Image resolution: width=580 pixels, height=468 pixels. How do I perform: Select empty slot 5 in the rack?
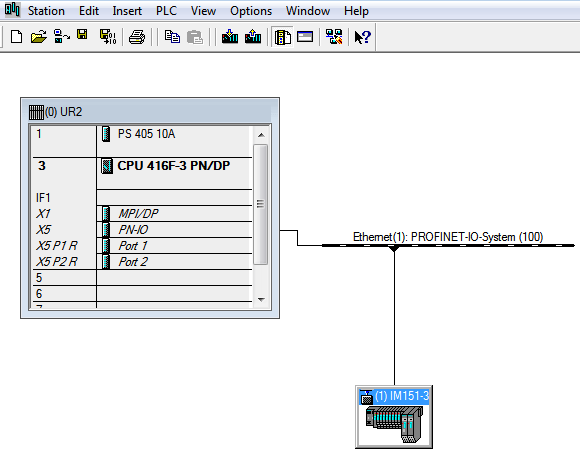(x=142, y=277)
